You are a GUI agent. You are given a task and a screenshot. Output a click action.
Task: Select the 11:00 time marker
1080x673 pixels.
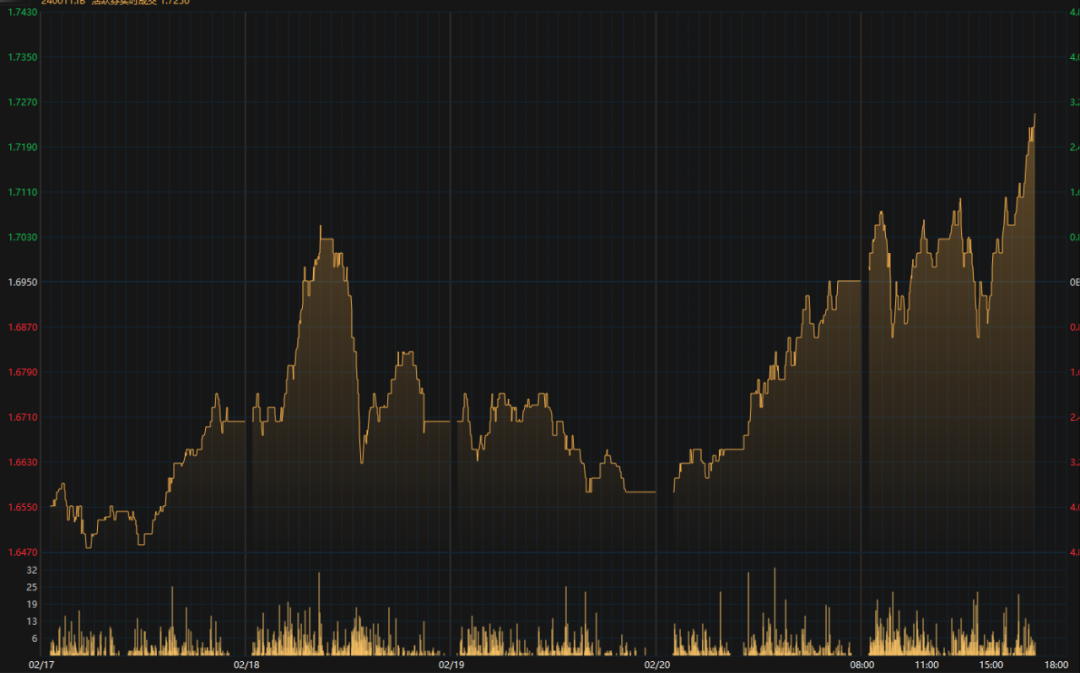coord(926,665)
